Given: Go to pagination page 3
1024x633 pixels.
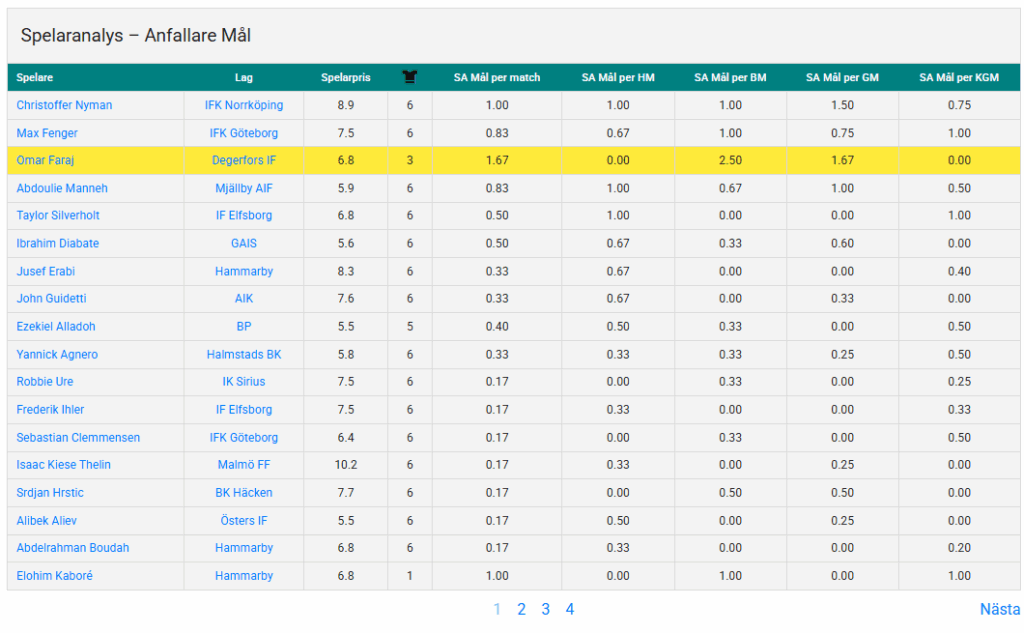Looking at the screenshot, I should tap(545, 609).
